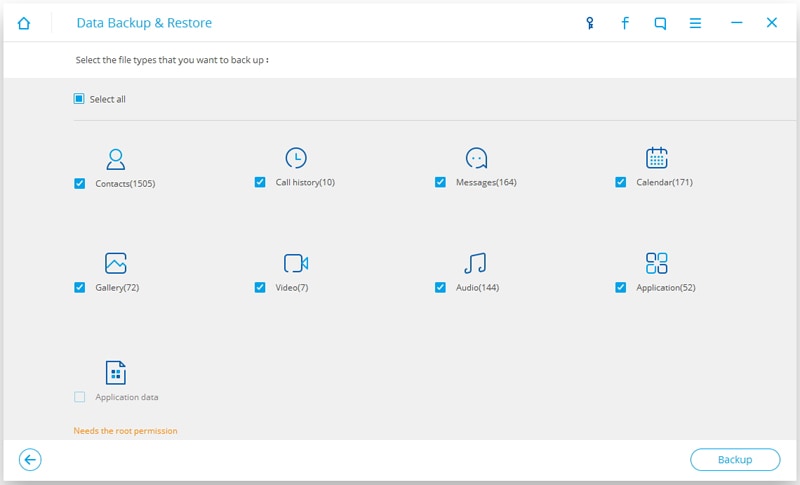Open the key registration icon
The height and width of the screenshot is (485, 800).
pyautogui.click(x=590, y=23)
